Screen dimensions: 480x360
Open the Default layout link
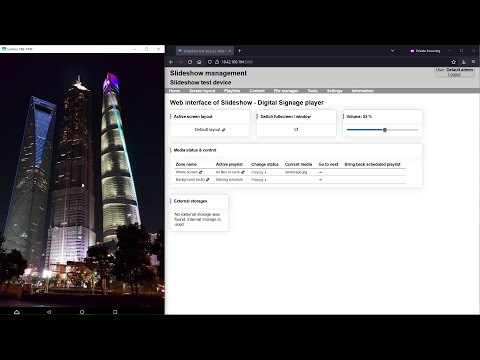tap(210, 130)
